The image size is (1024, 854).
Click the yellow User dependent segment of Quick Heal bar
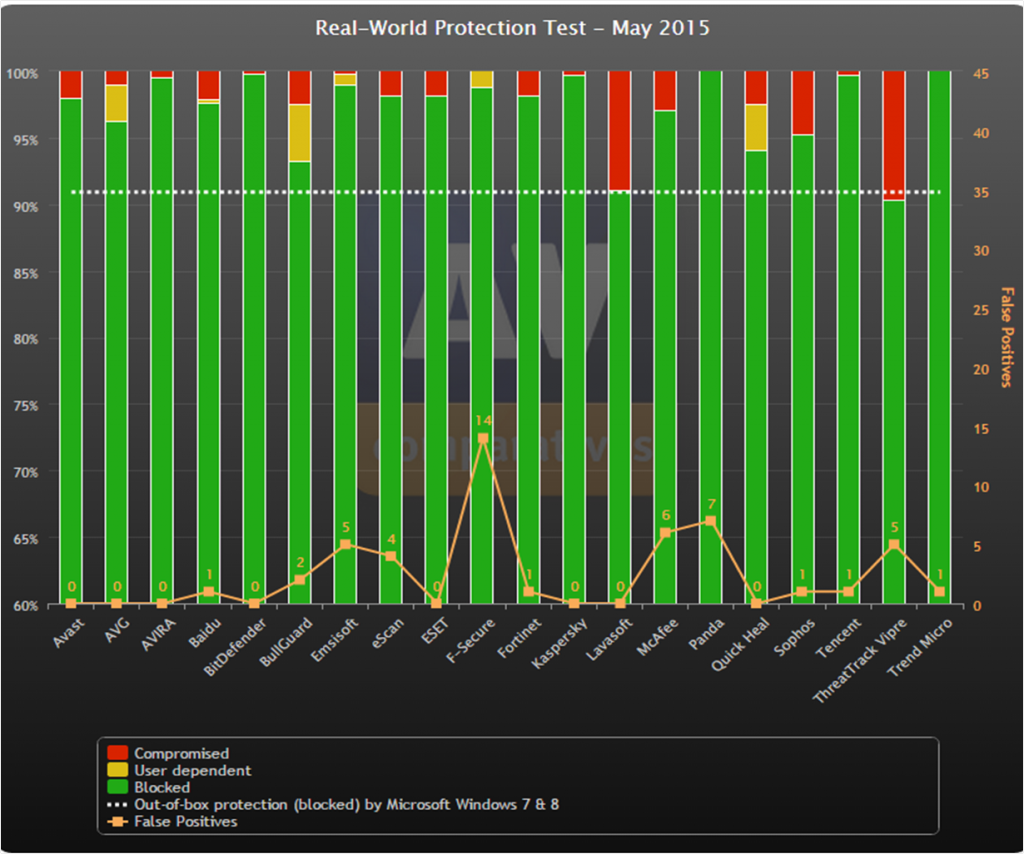coord(756,127)
